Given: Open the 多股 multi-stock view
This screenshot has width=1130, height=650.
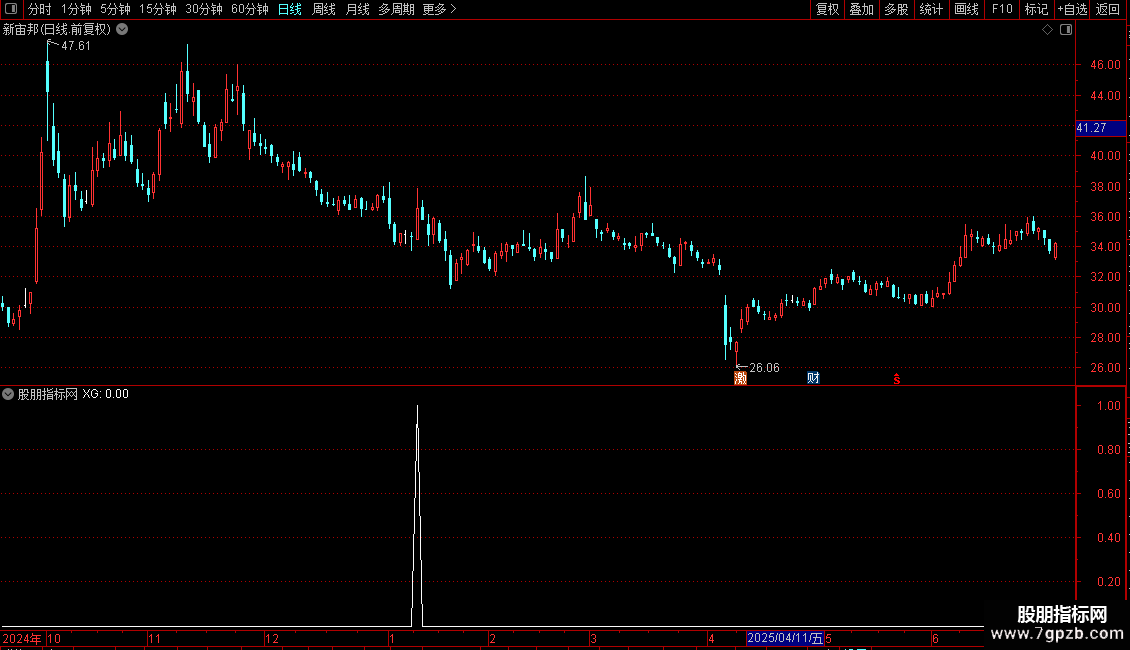Looking at the screenshot, I should pos(896,9).
